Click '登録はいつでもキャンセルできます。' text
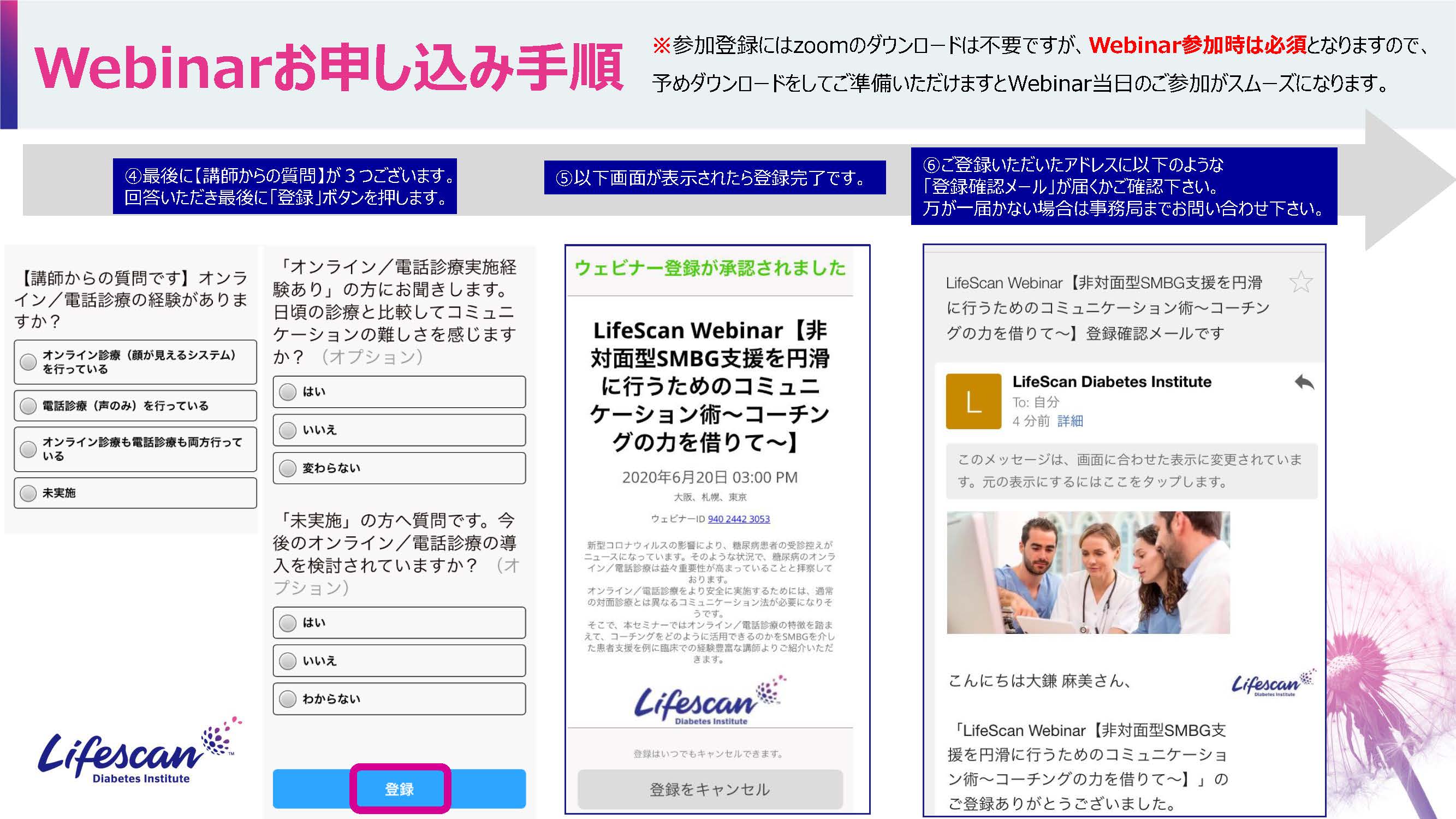1456x819 pixels. click(x=708, y=753)
